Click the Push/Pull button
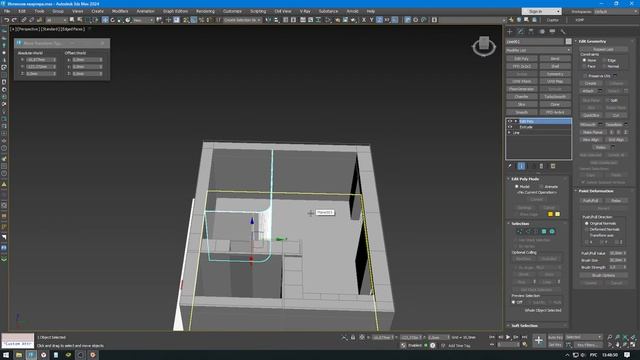The width and height of the screenshot is (640, 360). 591,200
